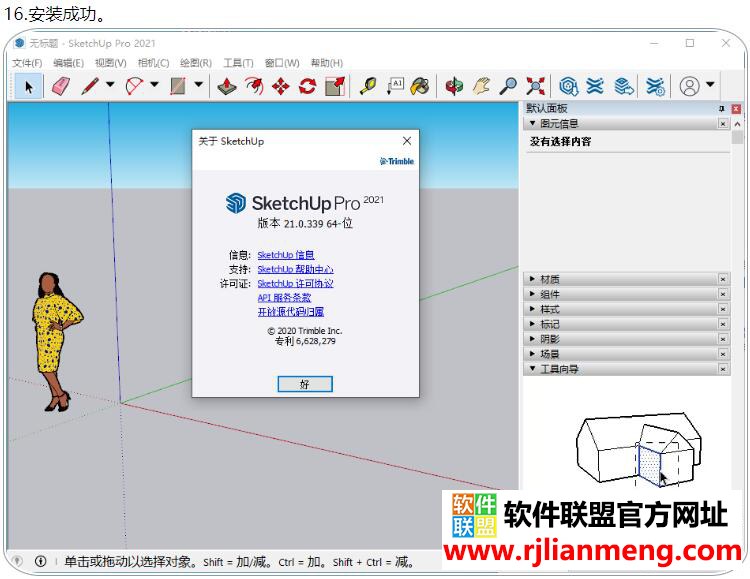Choose the Pan hand tool
This screenshot has height=579, width=750.
click(x=482, y=86)
